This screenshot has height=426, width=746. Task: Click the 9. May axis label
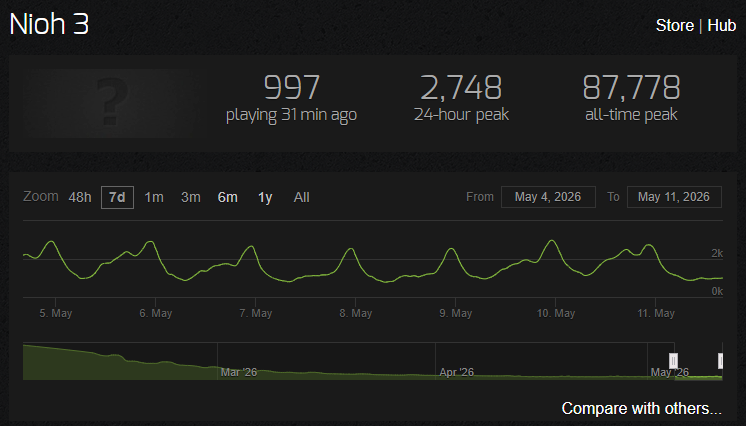click(x=455, y=313)
